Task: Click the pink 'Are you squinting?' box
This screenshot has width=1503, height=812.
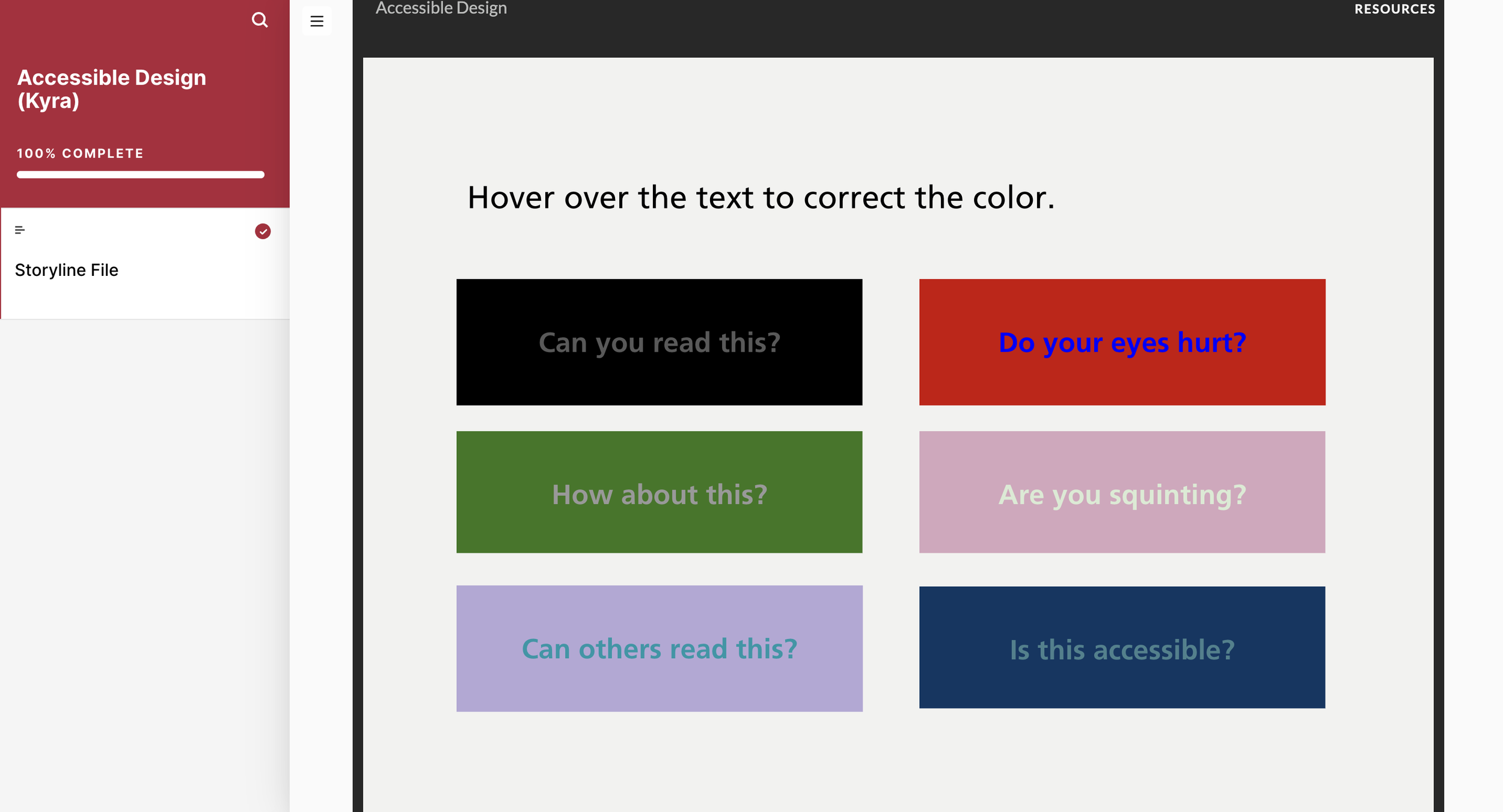Action: coord(1122,492)
